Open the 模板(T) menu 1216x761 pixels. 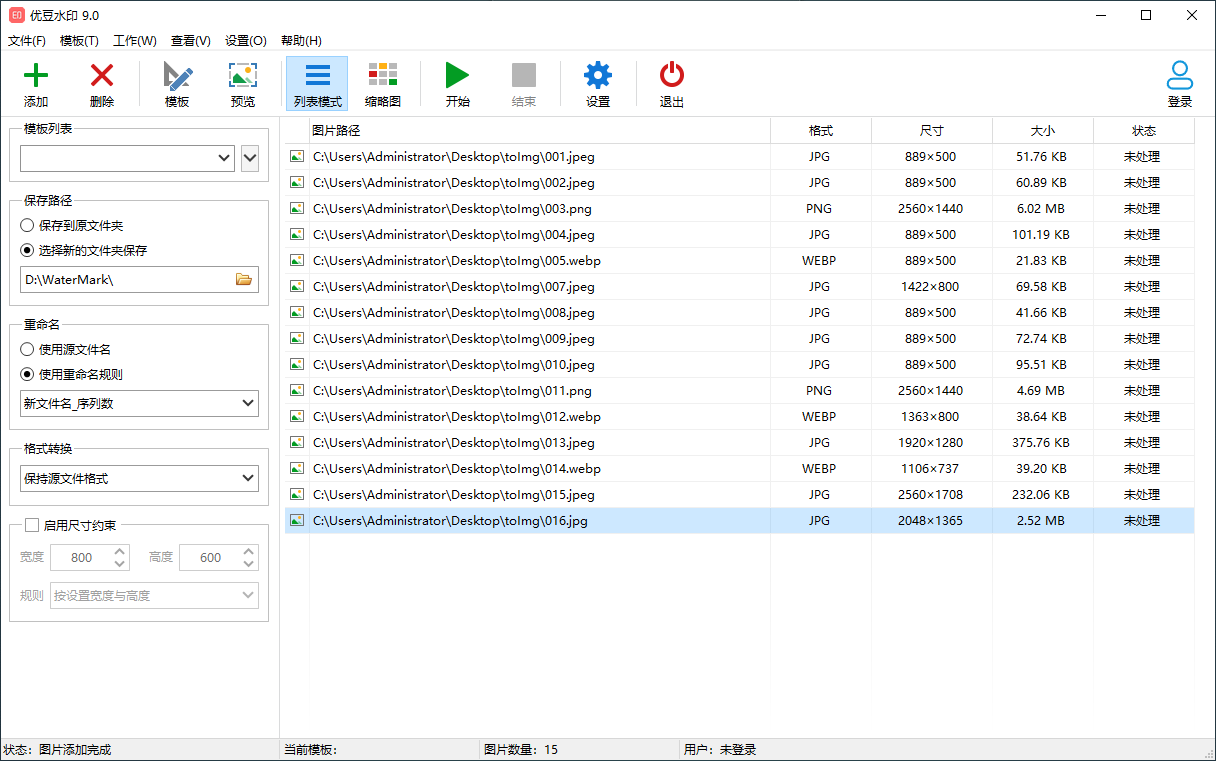click(x=79, y=41)
